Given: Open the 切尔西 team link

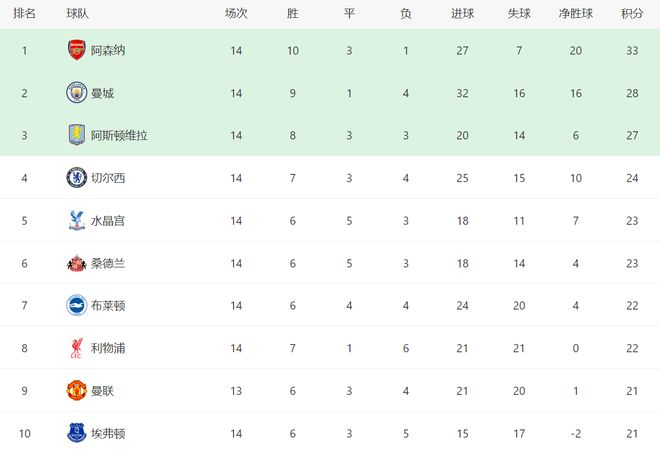Looking at the screenshot, I should (x=108, y=178).
